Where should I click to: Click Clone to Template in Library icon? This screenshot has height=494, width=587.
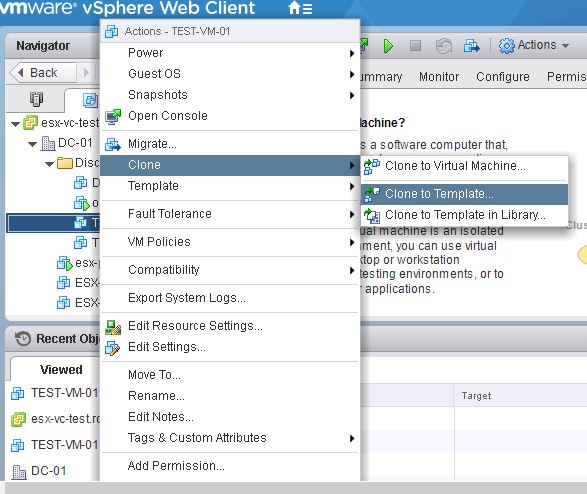coord(372,216)
